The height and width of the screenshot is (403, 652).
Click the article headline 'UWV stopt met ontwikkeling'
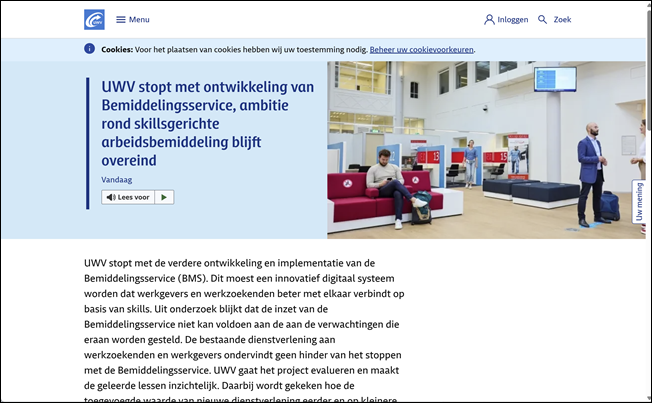click(x=207, y=124)
